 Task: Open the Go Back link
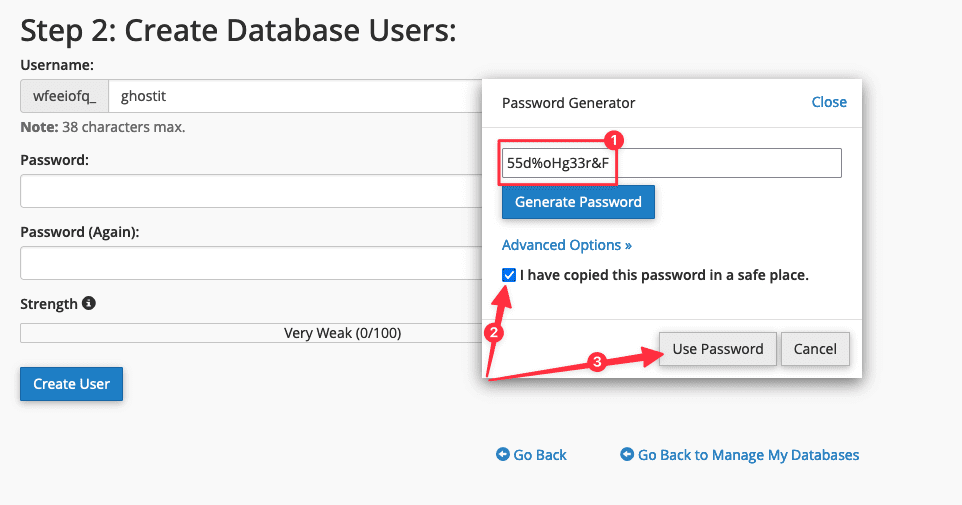pos(540,455)
